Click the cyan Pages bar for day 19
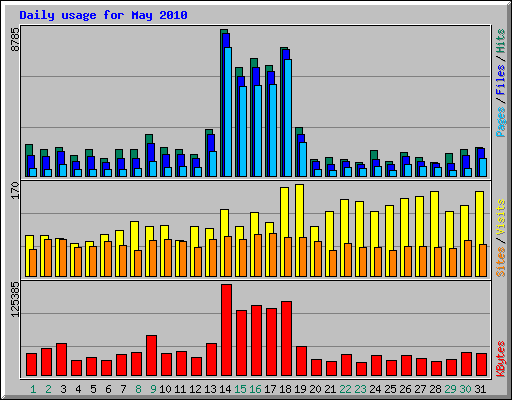This screenshot has height=400, width=512. point(303,159)
